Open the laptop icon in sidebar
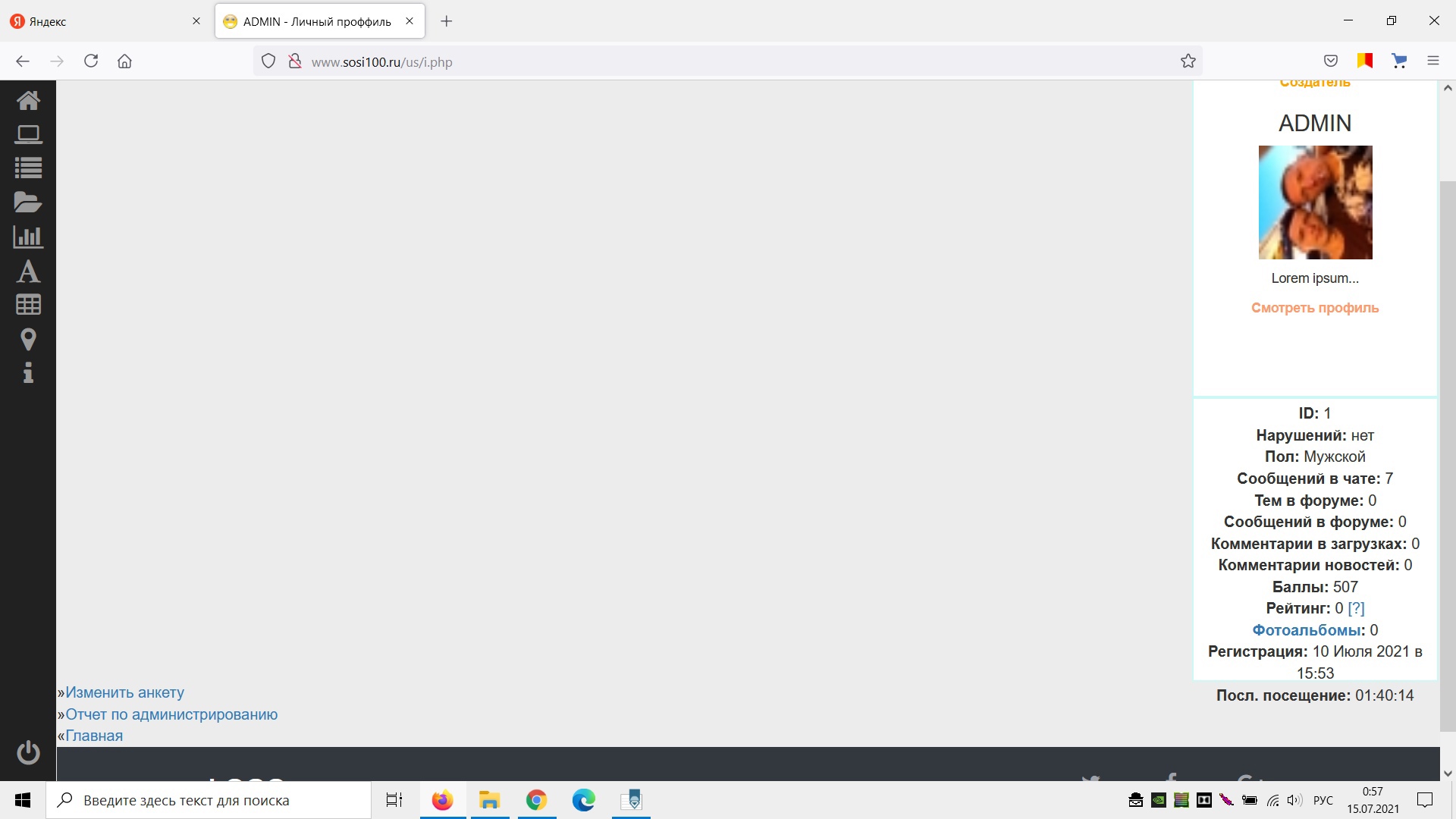1456x819 pixels. tap(28, 134)
